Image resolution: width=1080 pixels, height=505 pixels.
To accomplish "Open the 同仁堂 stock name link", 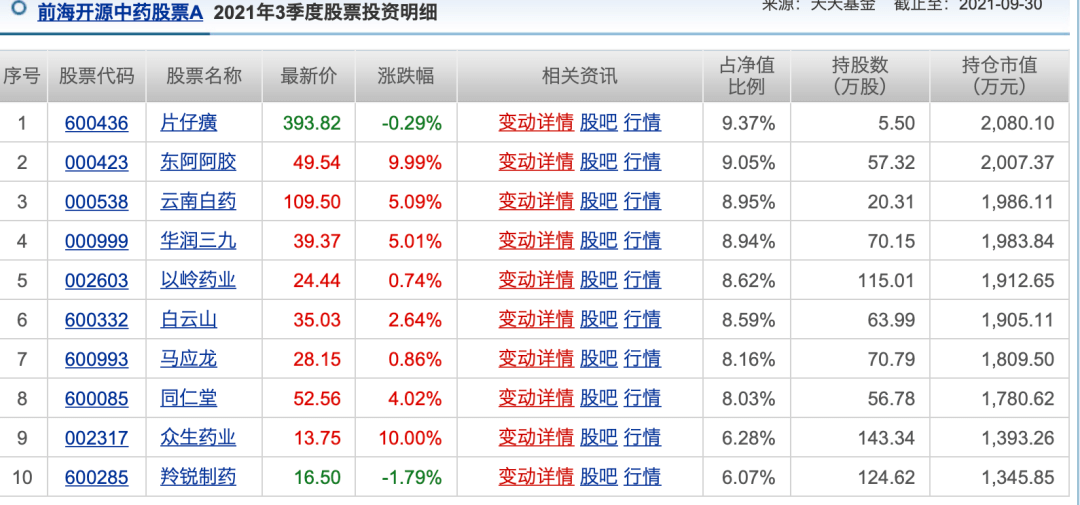I will (x=189, y=398).
